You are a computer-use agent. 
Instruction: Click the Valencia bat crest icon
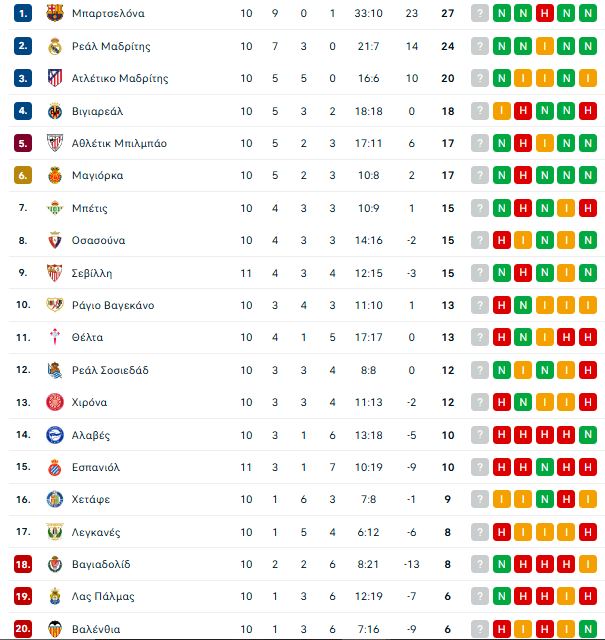pyautogui.click(x=55, y=629)
